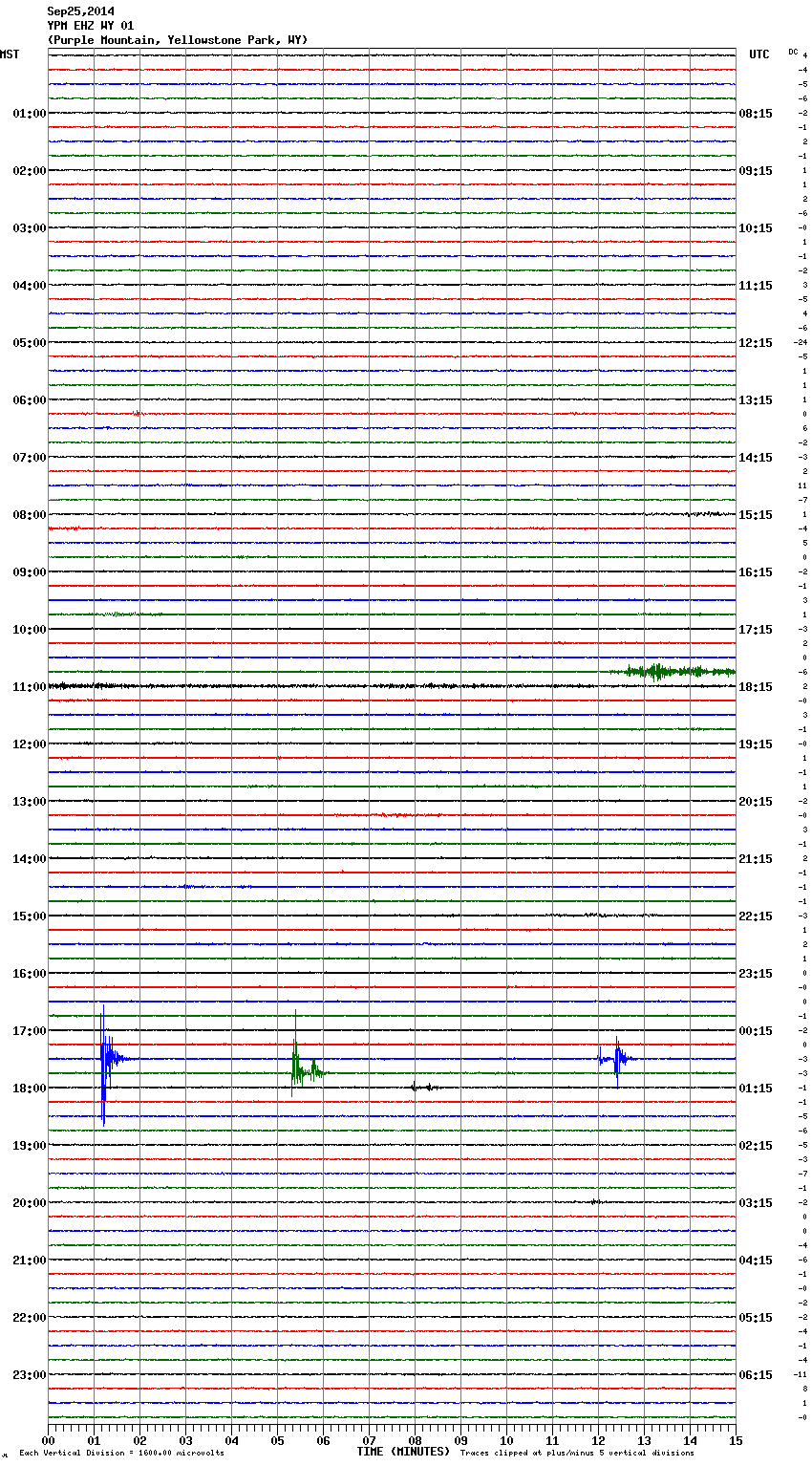This screenshot has width=812, height=1466.
Task: Click the -24 DC offset value
Action: click(x=801, y=342)
